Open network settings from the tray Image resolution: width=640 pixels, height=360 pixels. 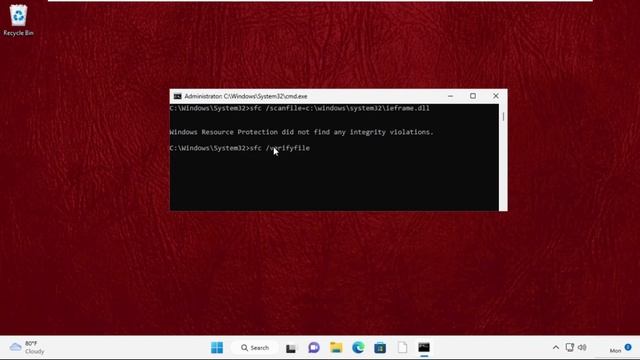[569, 347]
